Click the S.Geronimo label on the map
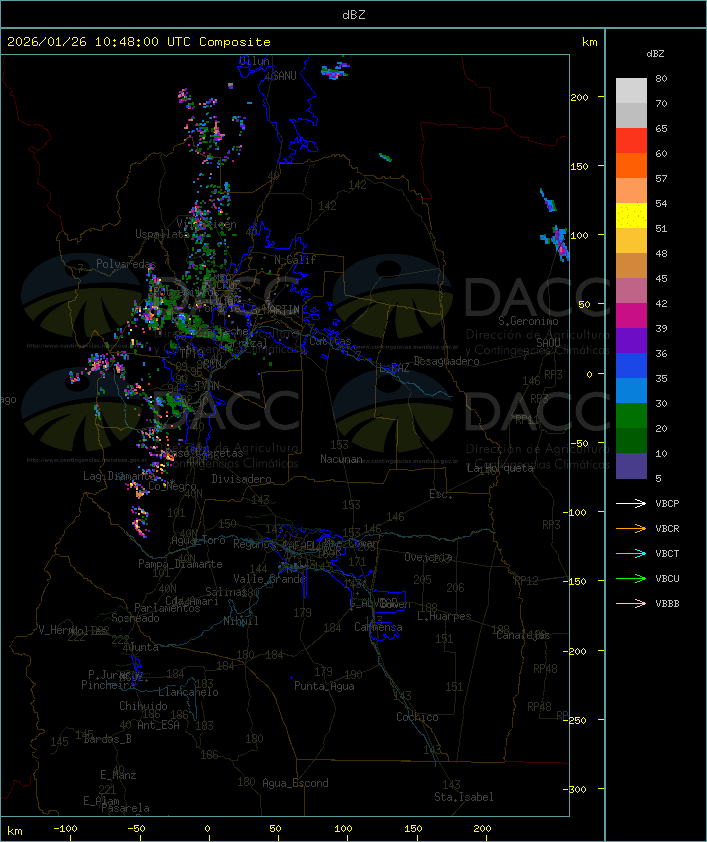The image size is (707, 842). [528, 322]
